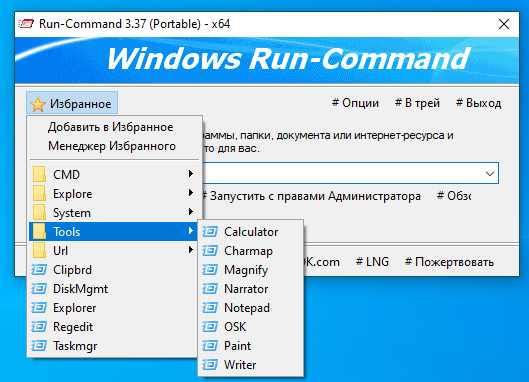Click the icon beside Explorer
The height and width of the screenshot is (382, 529).
39,307
